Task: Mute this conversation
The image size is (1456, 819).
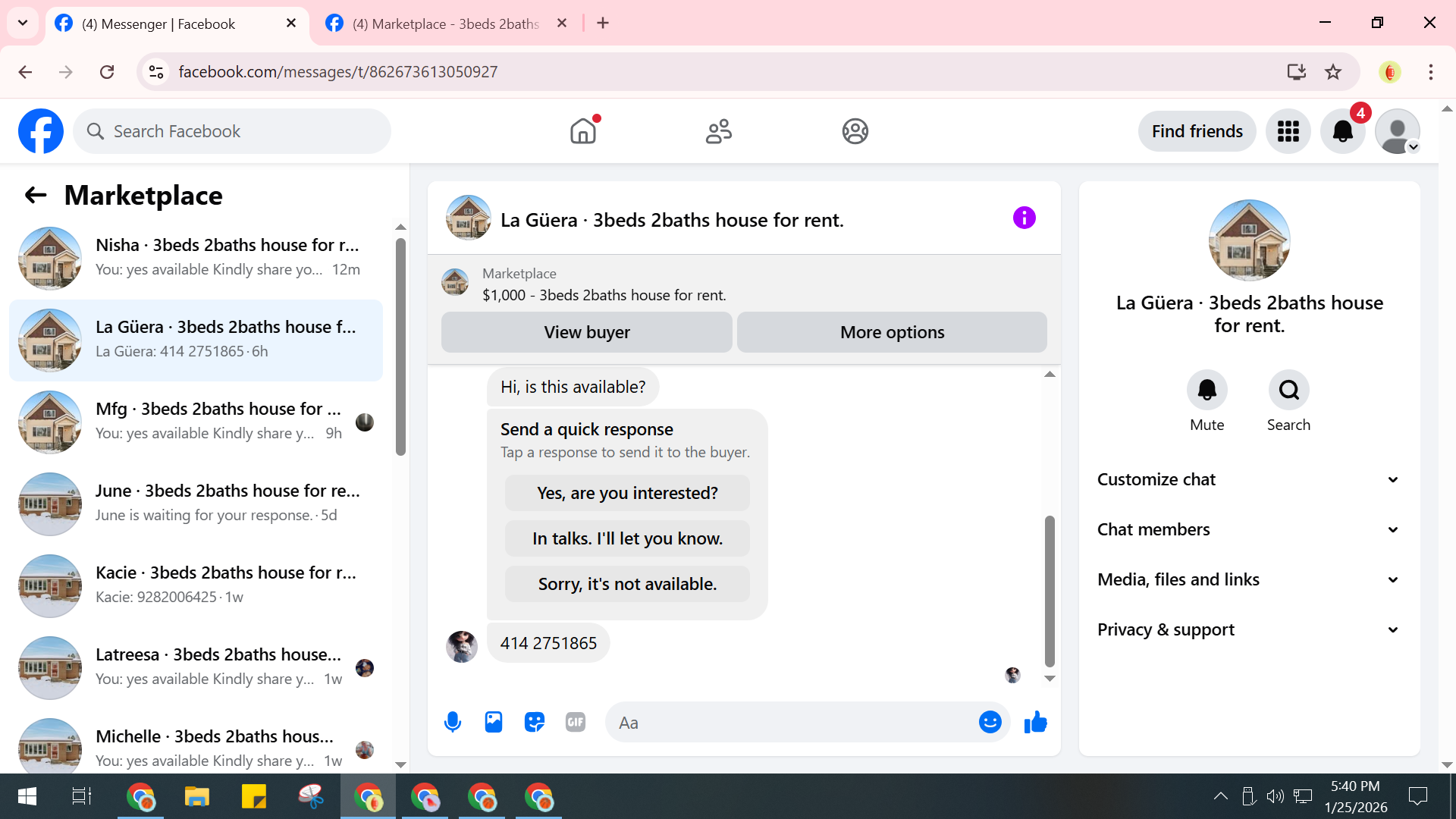Action: (1207, 390)
